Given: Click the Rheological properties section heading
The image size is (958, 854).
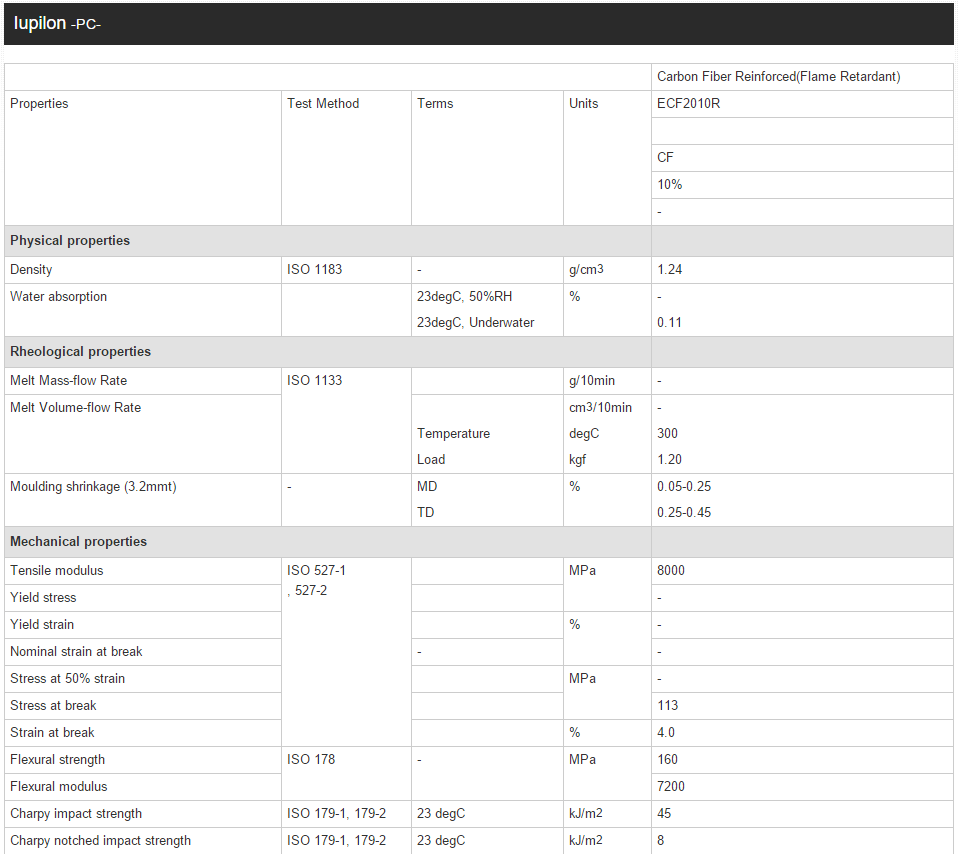Looking at the screenshot, I should pyautogui.click(x=80, y=351).
